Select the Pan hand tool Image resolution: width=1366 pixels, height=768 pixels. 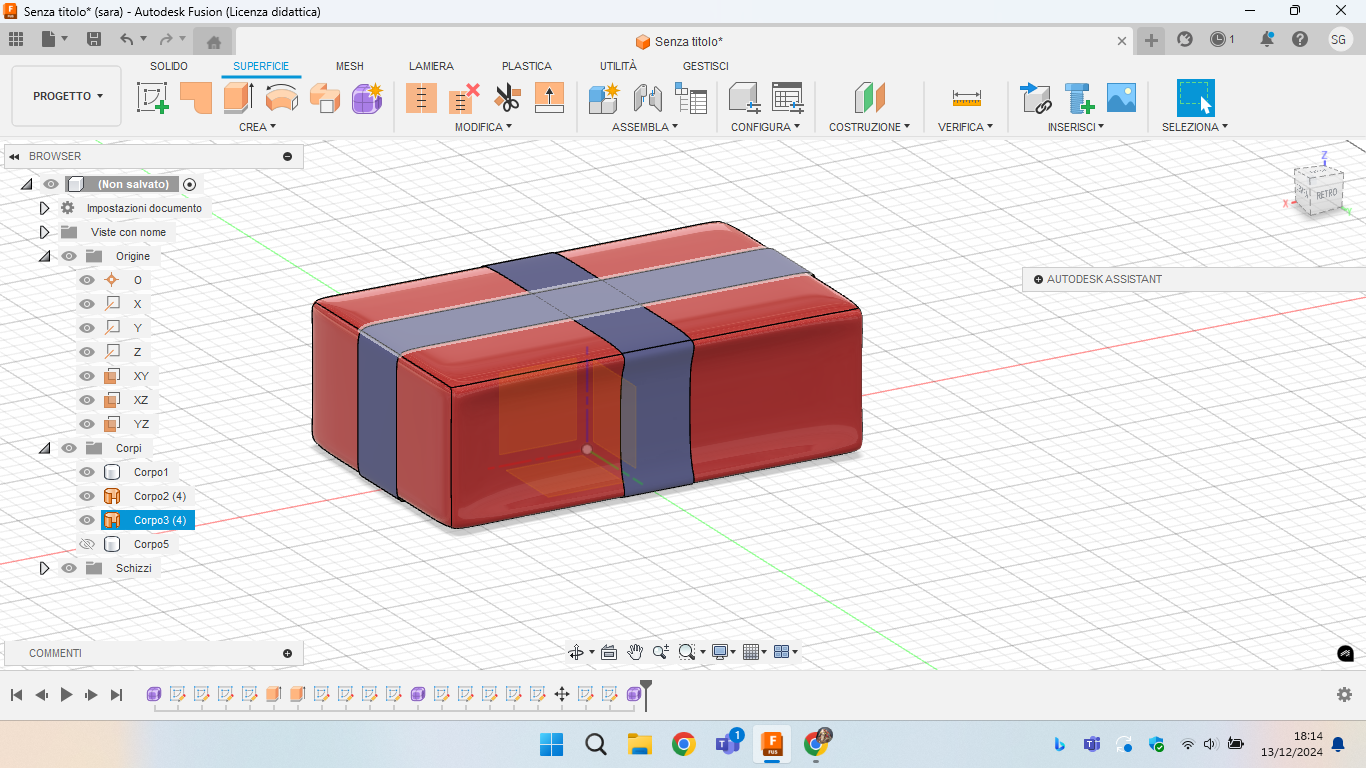tap(635, 652)
